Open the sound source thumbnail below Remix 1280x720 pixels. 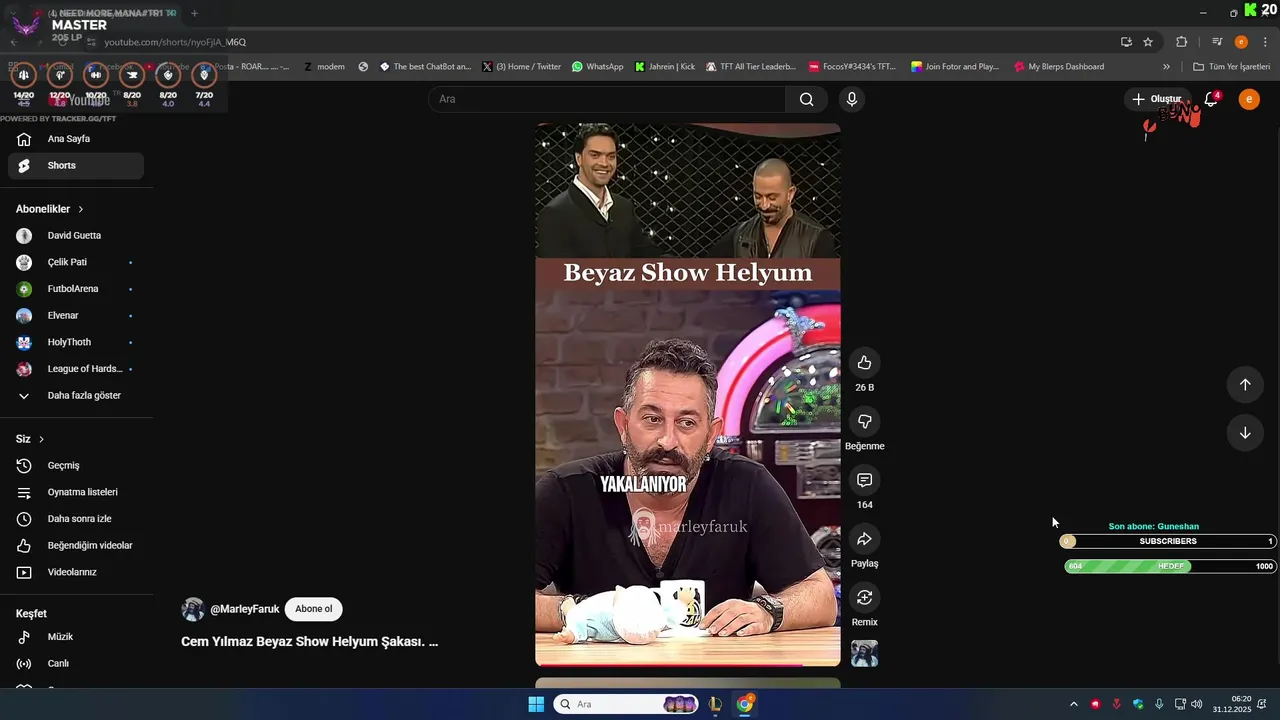864,653
